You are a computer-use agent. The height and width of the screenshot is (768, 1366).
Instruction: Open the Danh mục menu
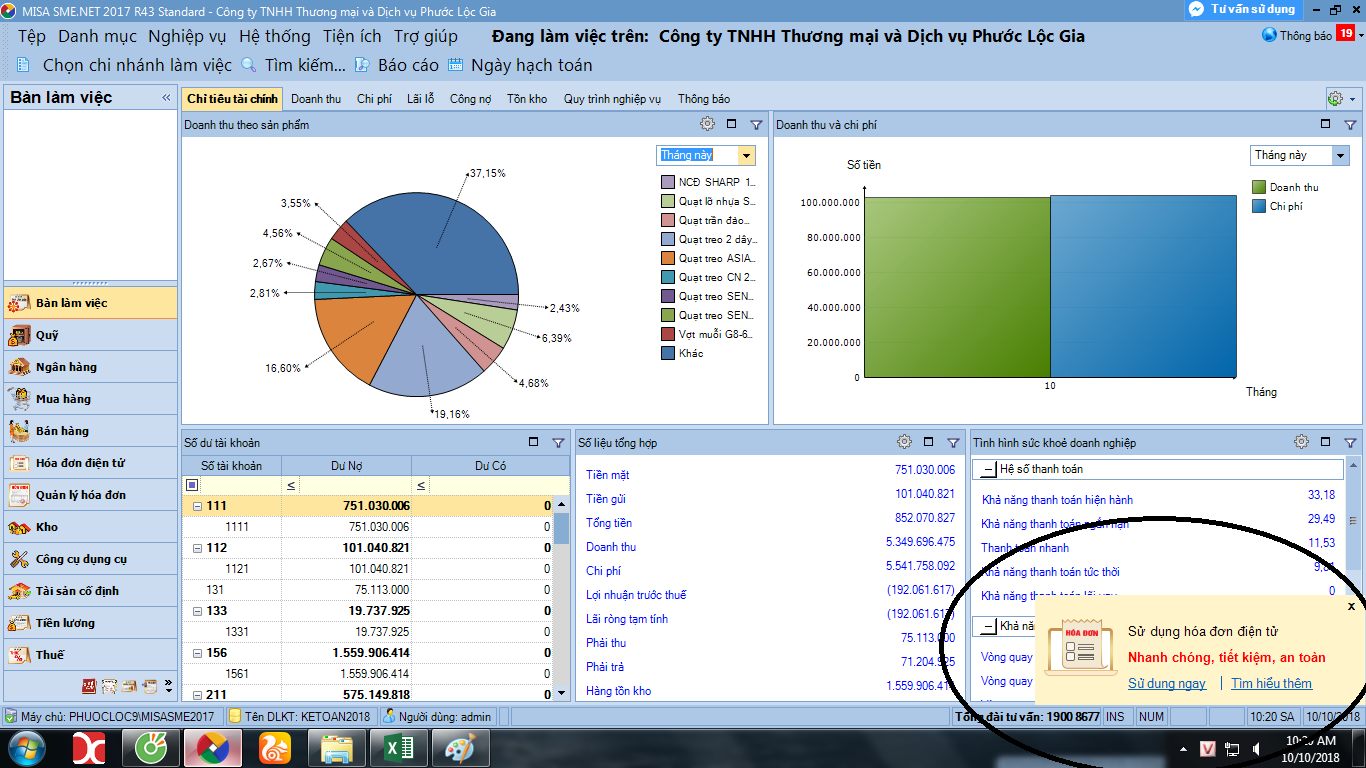tap(97, 36)
